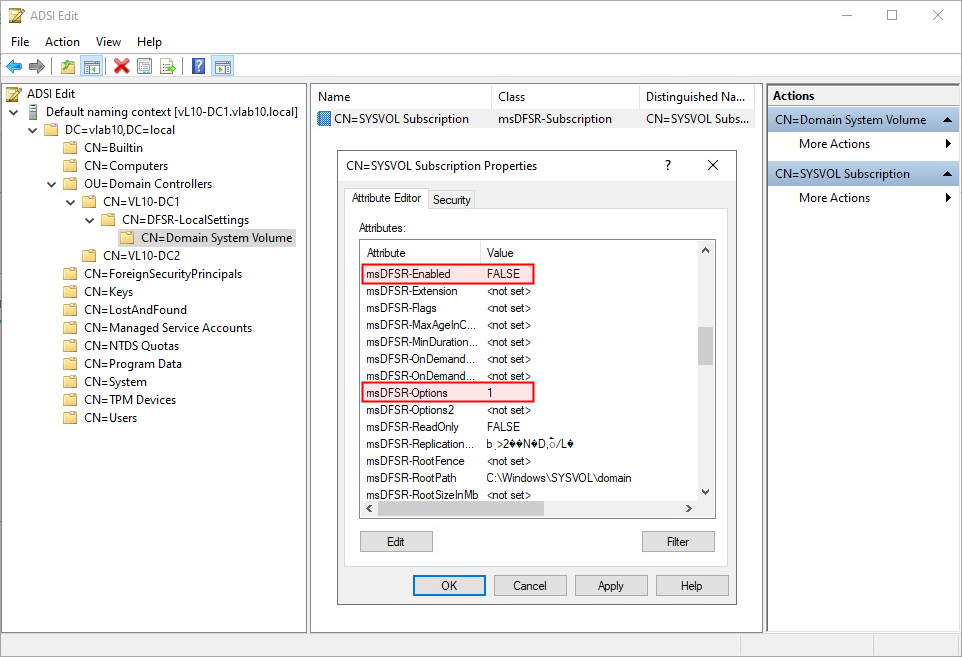Click the Edit button
Viewport: 962px width, 657px height.
[396, 542]
